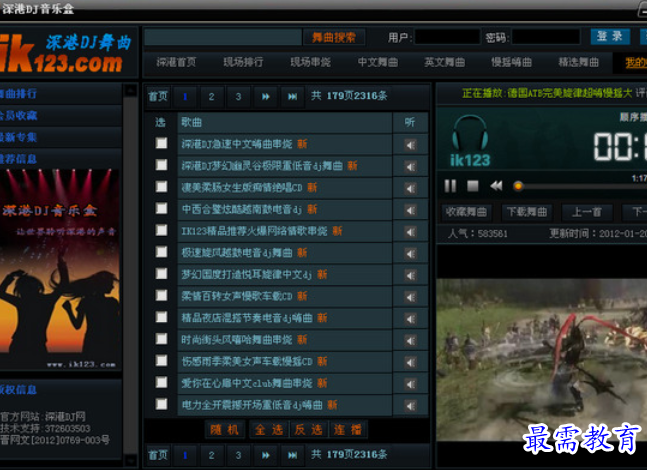This screenshot has width=647, height=470.
Task: Tick checkbox for 时尚街头风嘻哈舞曲串烧
Action: [161, 339]
